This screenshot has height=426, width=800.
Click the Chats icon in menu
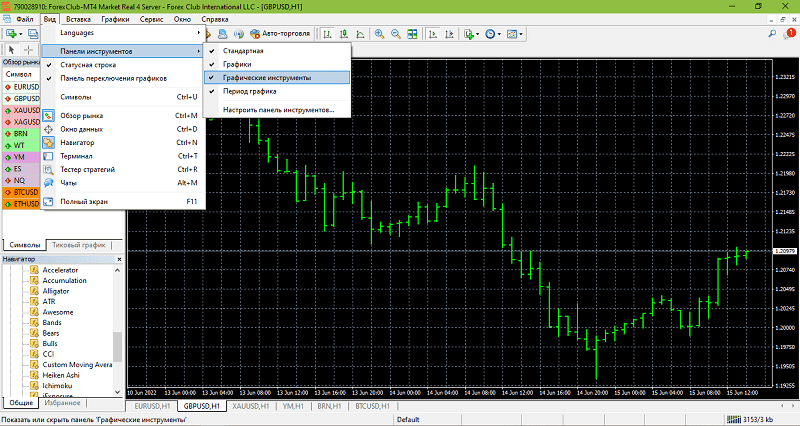(x=48, y=183)
